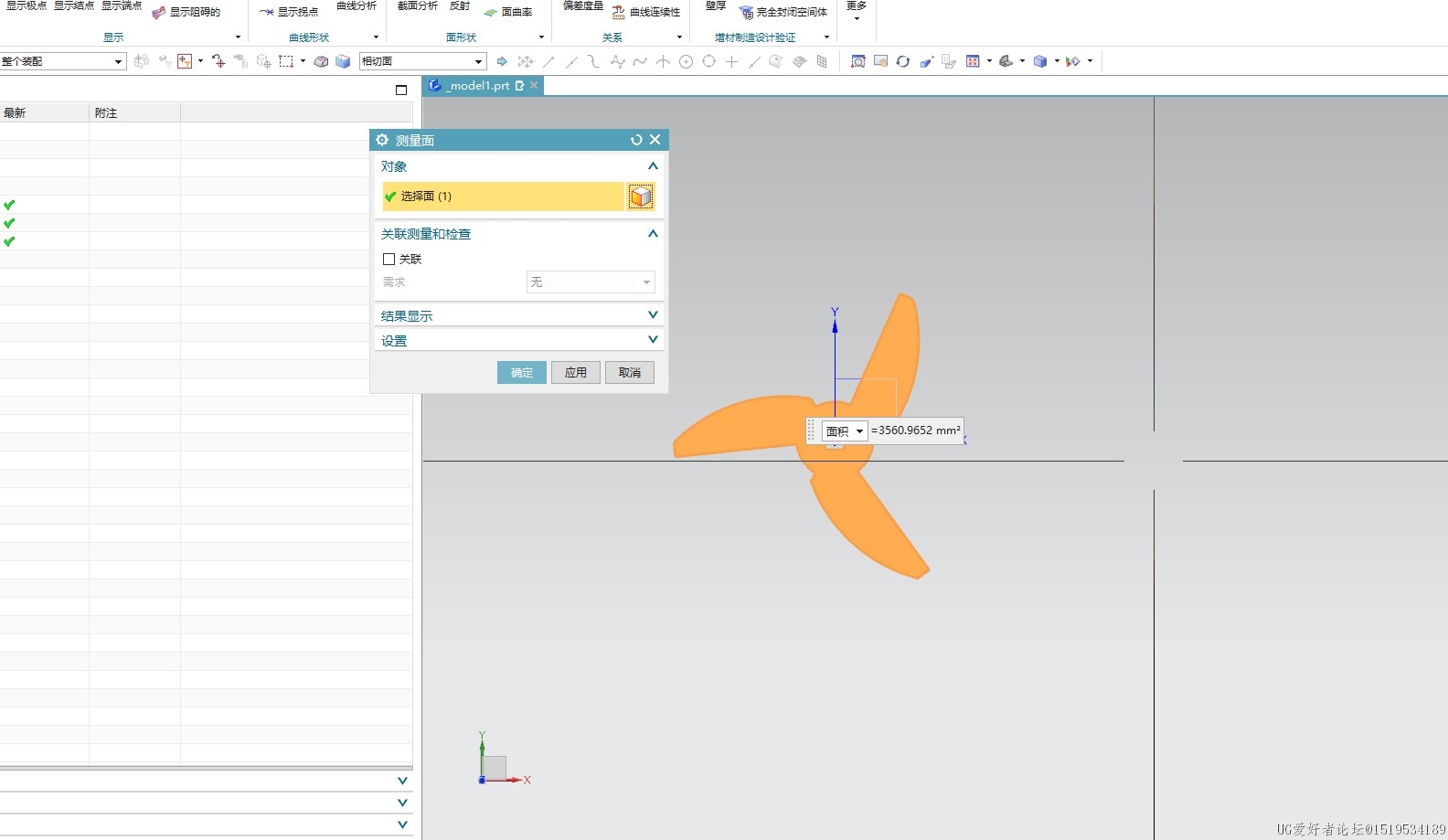1448x840 pixels.
Task: Click the maximize panel square icon
Action: point(401,90)
